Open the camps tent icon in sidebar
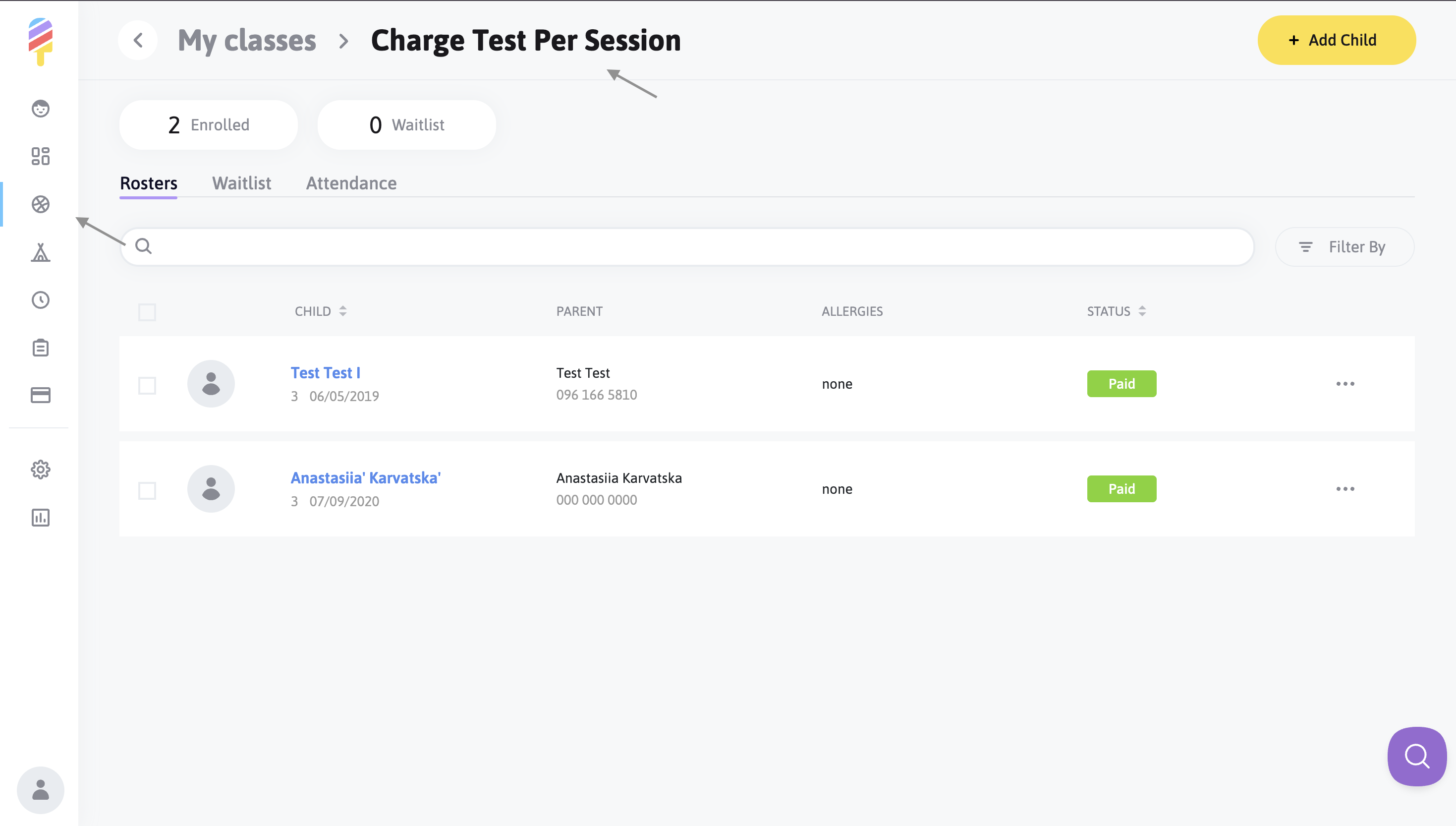The width and height of the screenshot is (1456, 826). point(40,252)
